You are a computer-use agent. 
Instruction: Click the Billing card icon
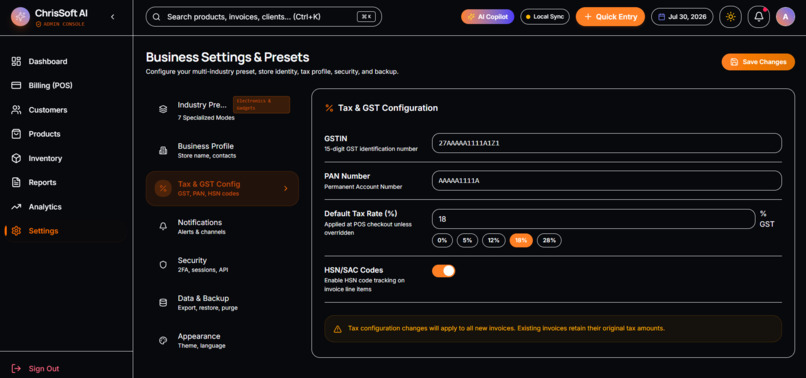coord(16,85)
